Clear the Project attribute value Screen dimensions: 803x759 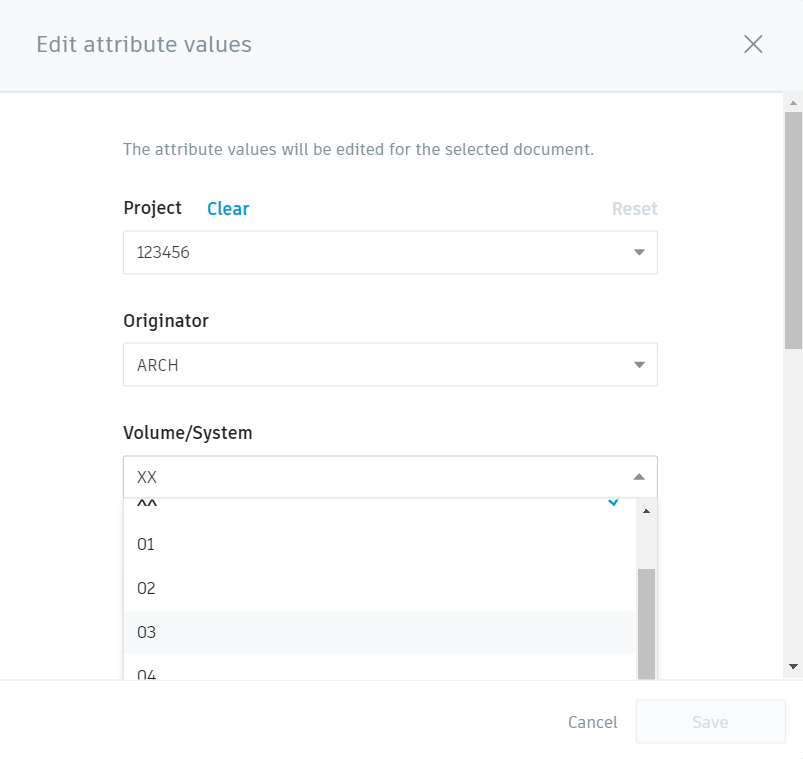pyautogui.click(x=227, y=208)
